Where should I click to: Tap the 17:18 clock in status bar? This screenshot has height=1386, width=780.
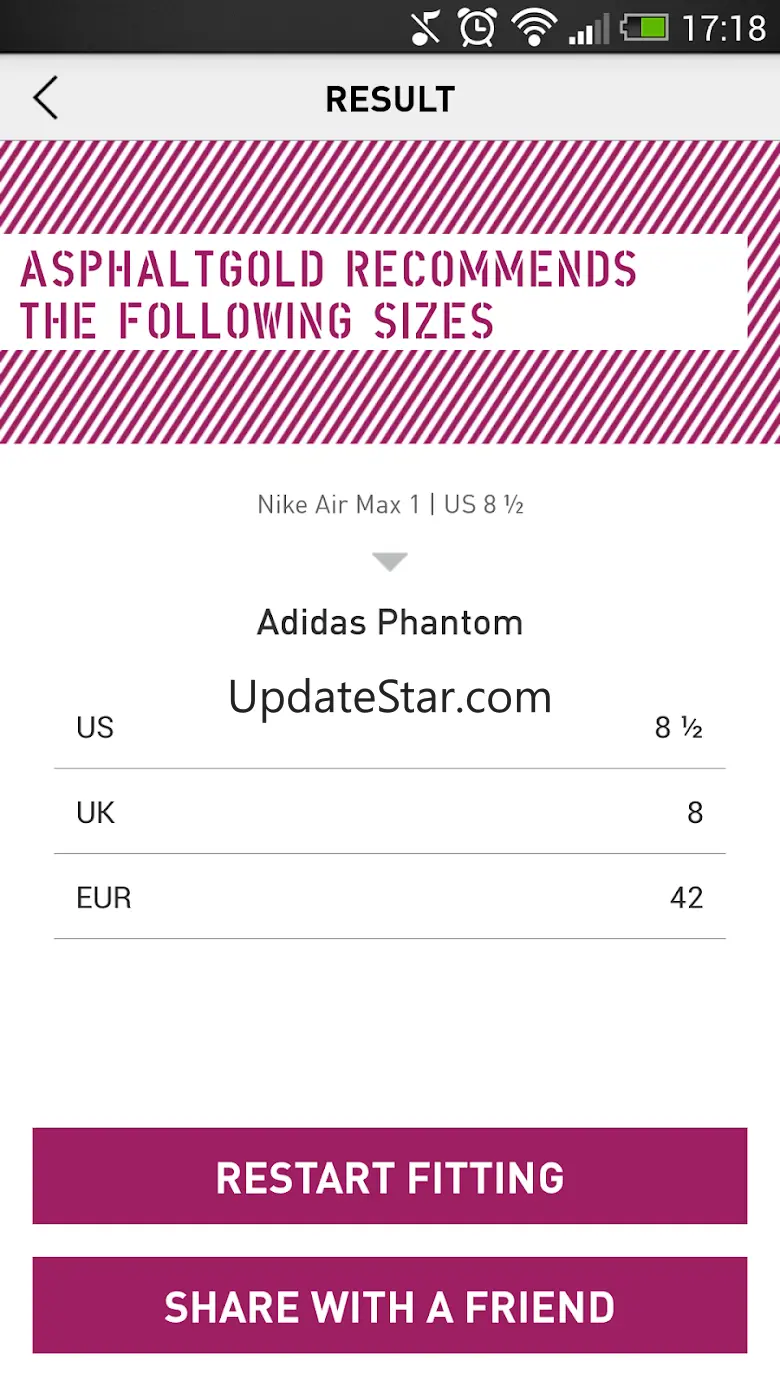pyautogui.click(x=723, y=27)
